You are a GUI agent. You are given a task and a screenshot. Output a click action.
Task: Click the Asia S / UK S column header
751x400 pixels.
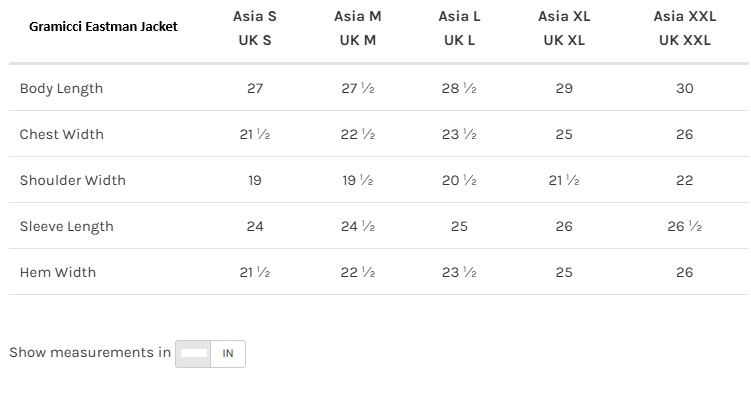point(255,29)
